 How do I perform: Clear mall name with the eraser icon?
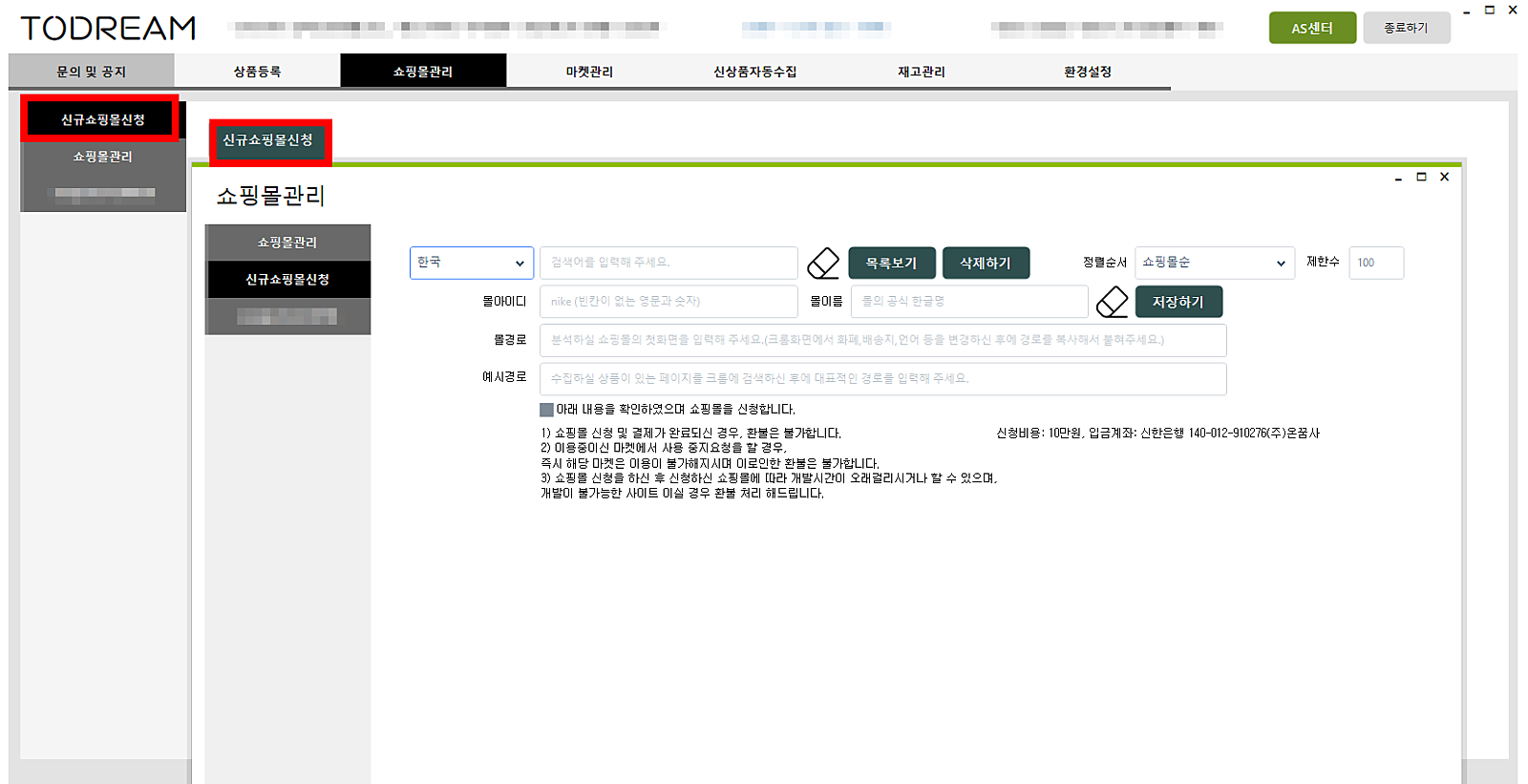click(x=1112, y=302)
